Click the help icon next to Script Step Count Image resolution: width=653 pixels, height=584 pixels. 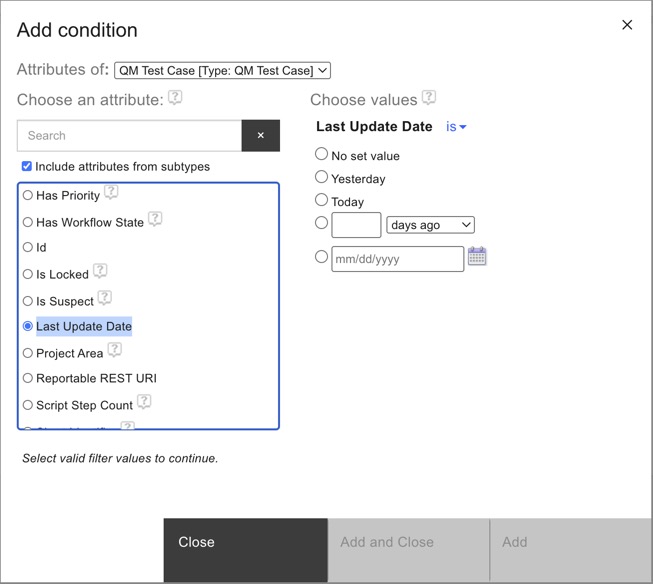click(144, 402)
